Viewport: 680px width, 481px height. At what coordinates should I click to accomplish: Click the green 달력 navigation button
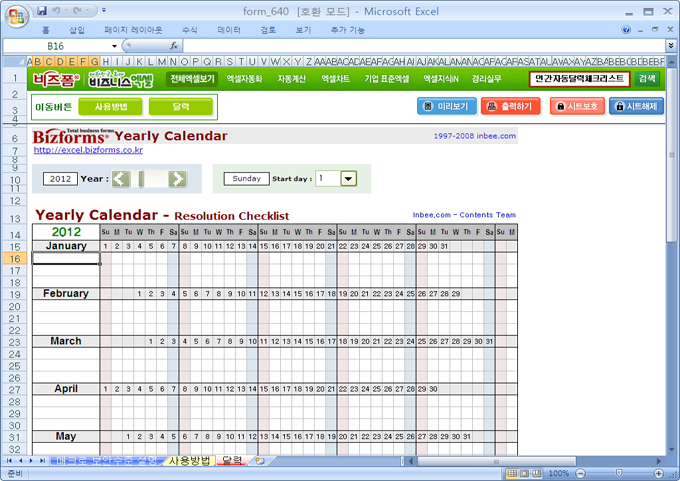click(181, 107)
